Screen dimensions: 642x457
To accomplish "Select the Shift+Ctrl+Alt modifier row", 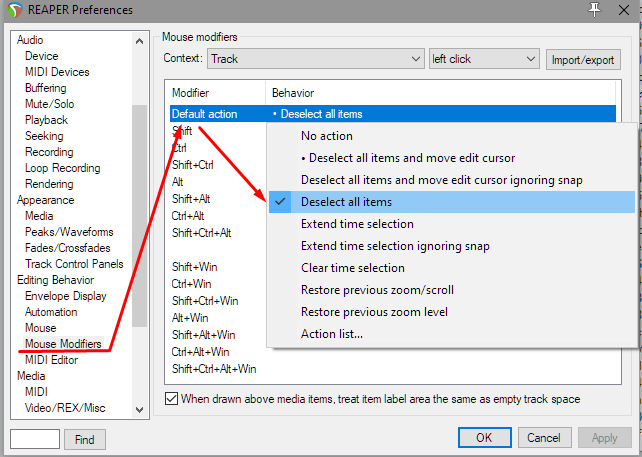I will point(201,233).
